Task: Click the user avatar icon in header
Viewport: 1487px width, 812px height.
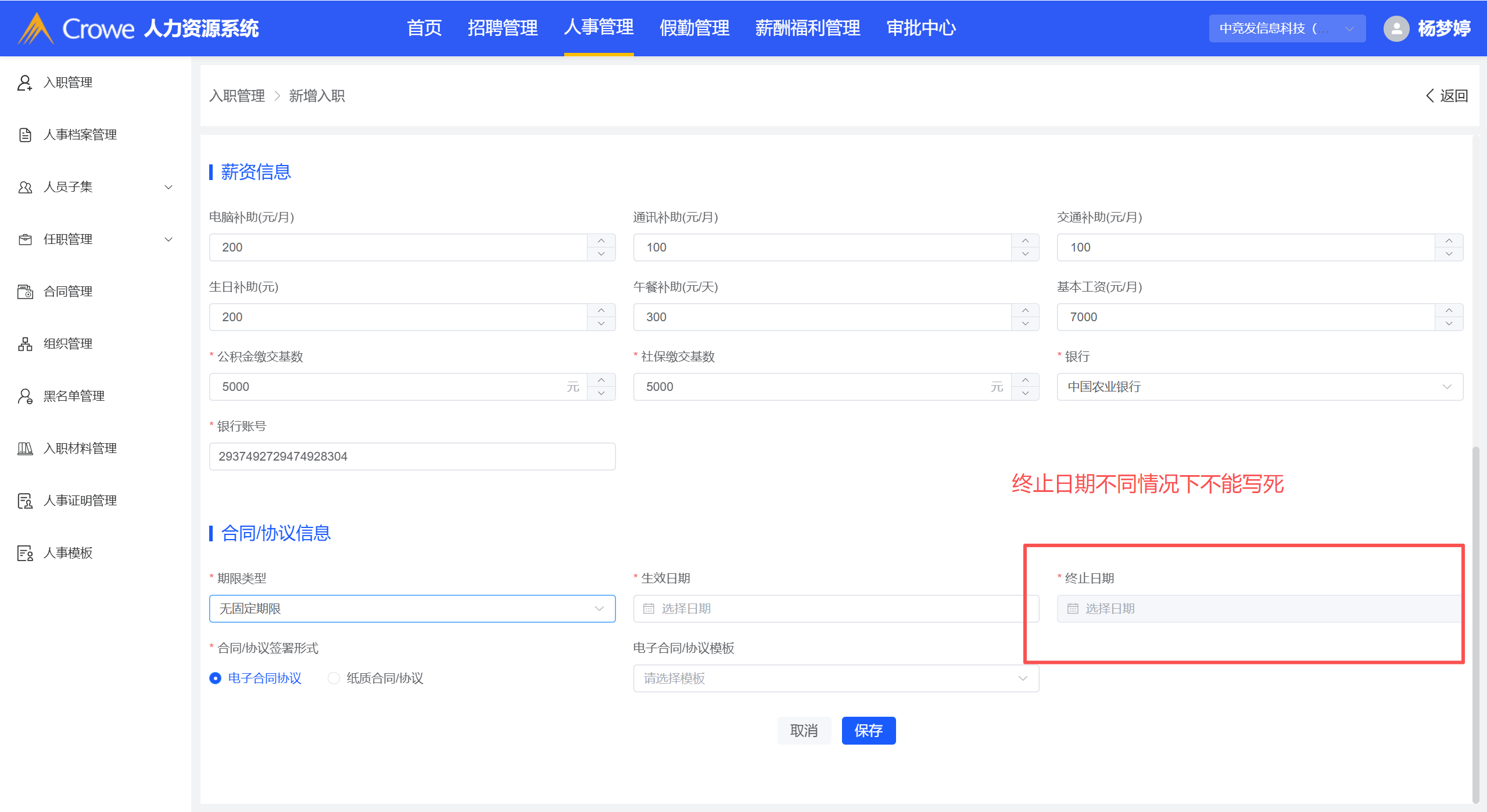Action: pyautogui.click(x=1396, y=28)
